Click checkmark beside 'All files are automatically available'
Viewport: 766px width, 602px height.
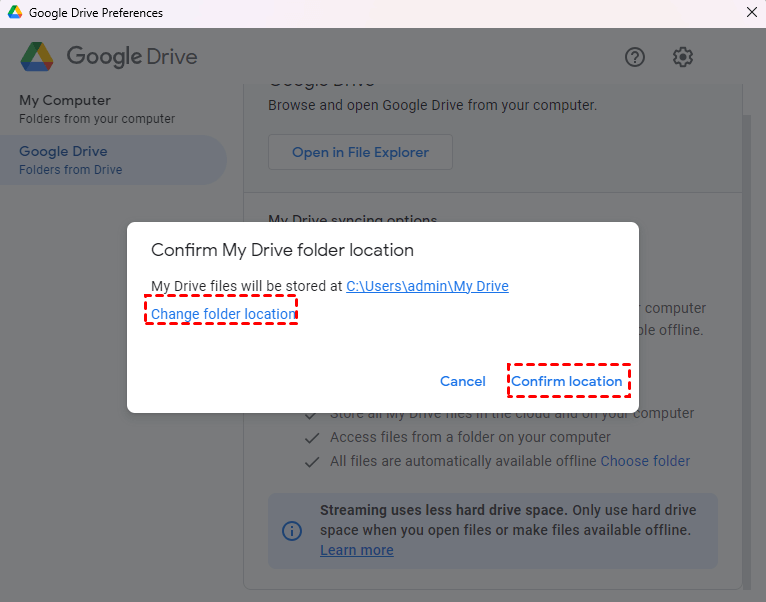(312, 461)
